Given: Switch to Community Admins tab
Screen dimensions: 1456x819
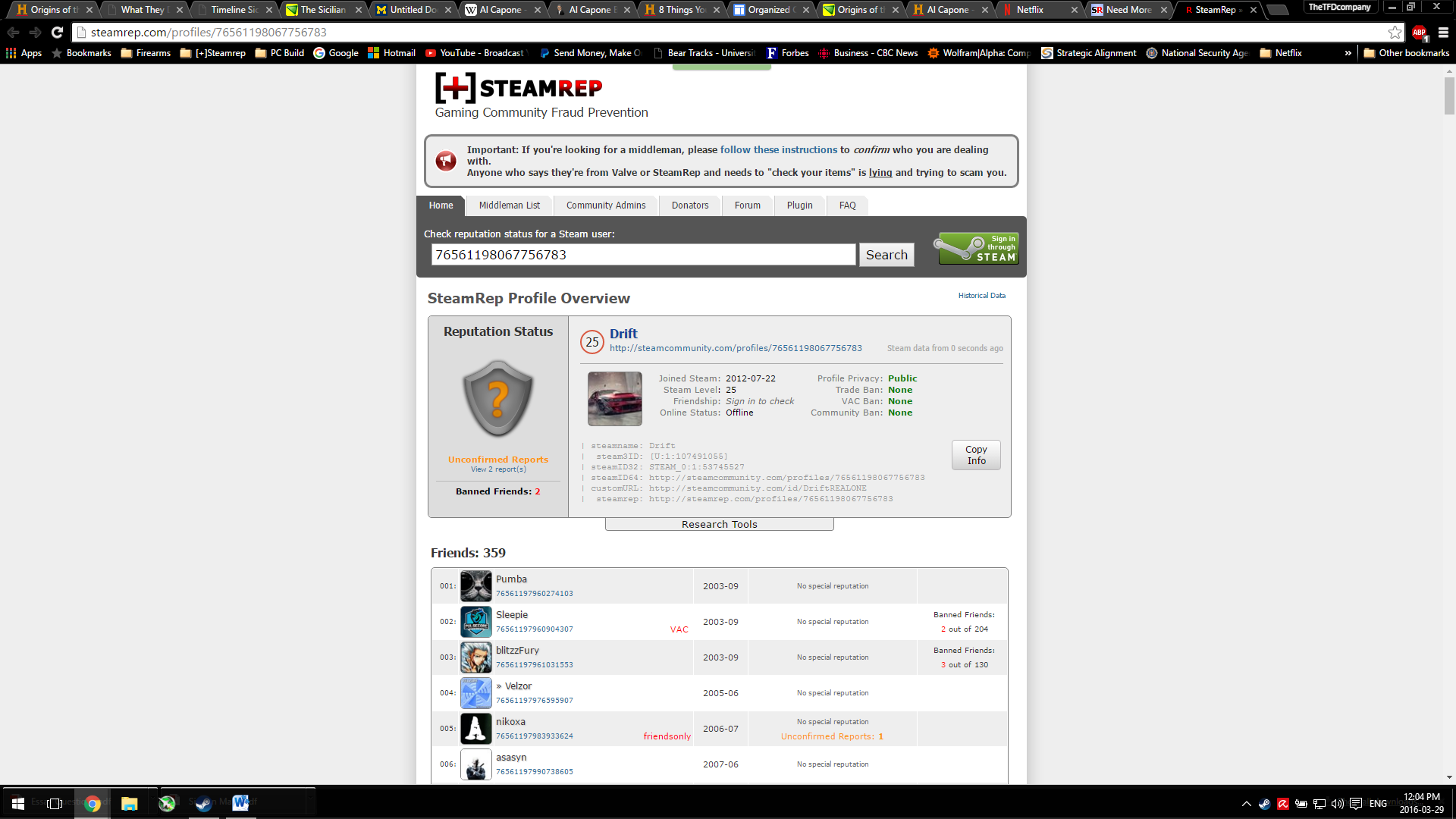Looking at the screenshot, I should (605, 206).
